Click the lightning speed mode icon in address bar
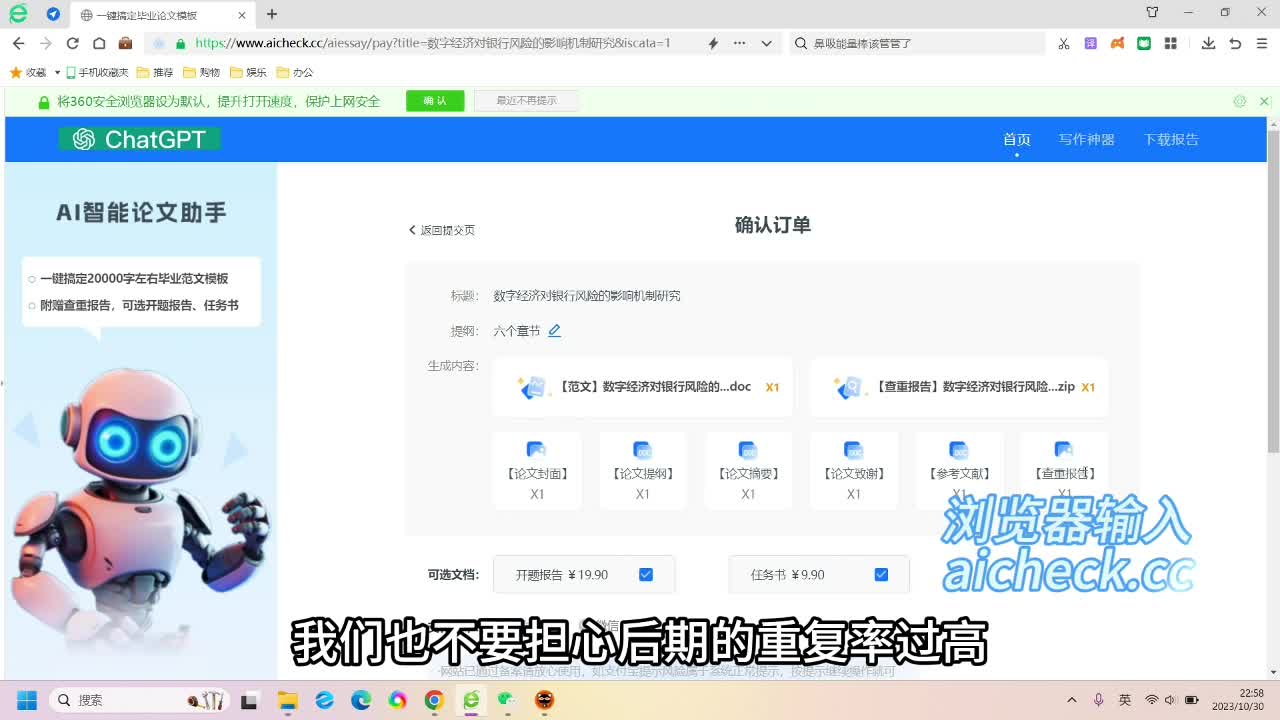Screen dimensions: 1280x720 click(713, 43)
